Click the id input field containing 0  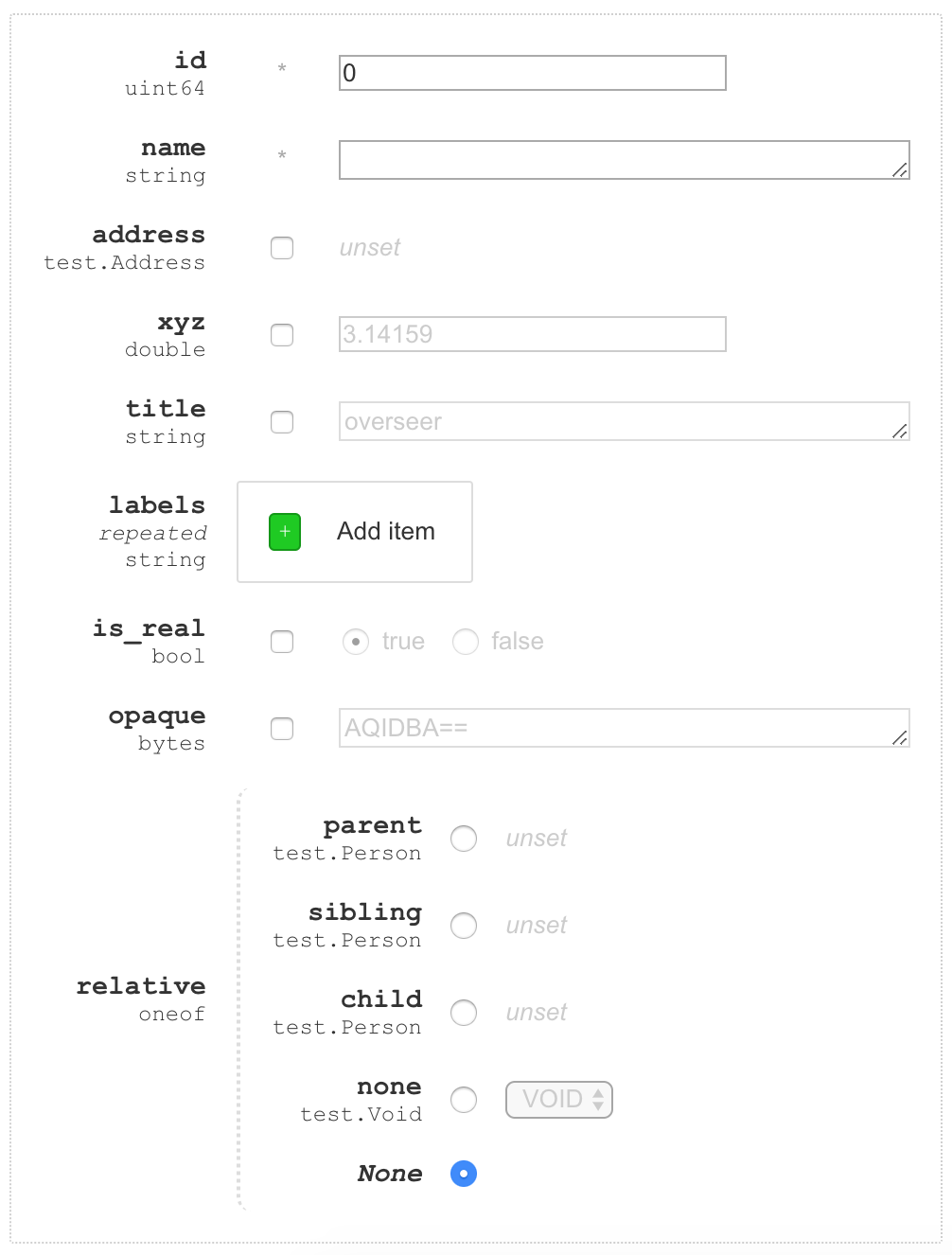(x=532, y=72)
